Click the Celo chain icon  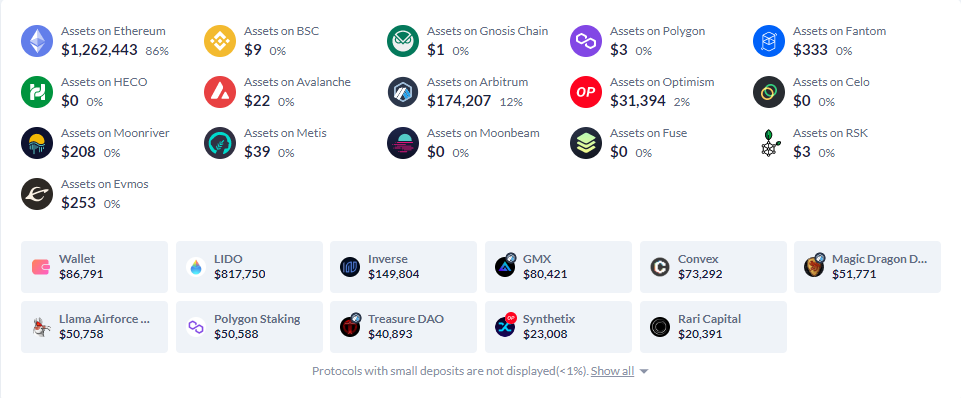pos(769,92)
